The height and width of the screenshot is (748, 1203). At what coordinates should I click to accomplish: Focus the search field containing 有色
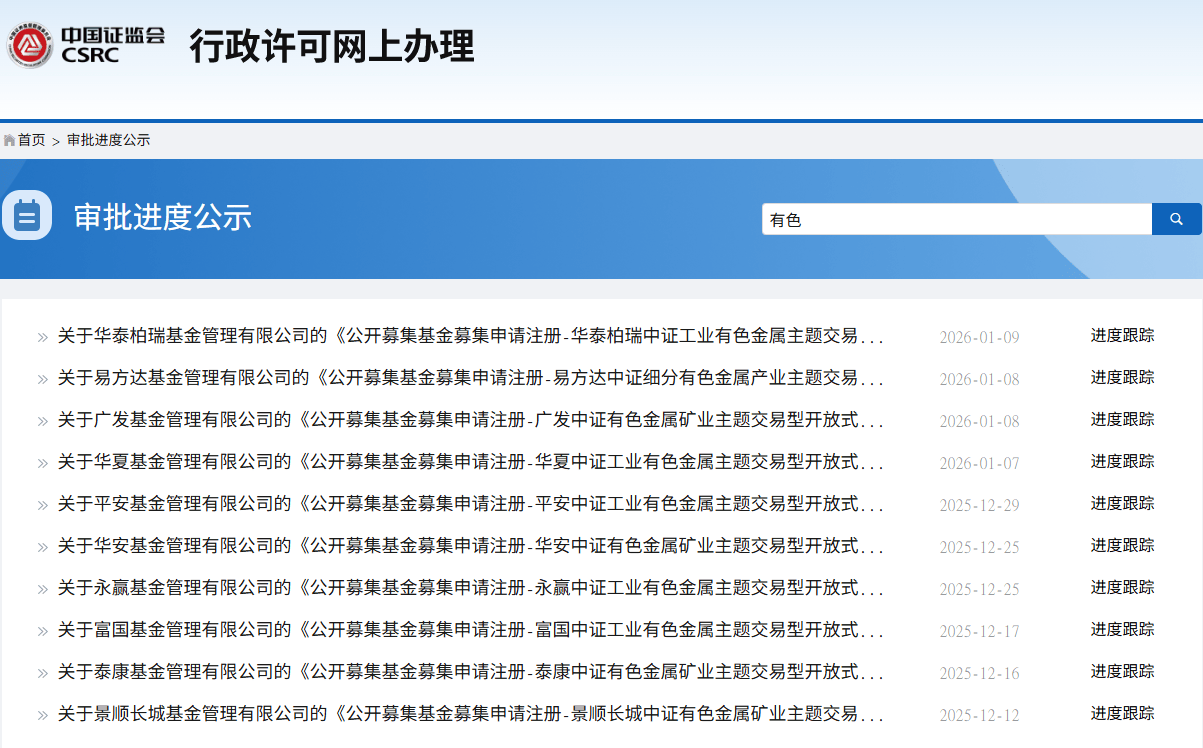(x=956, y=219)
